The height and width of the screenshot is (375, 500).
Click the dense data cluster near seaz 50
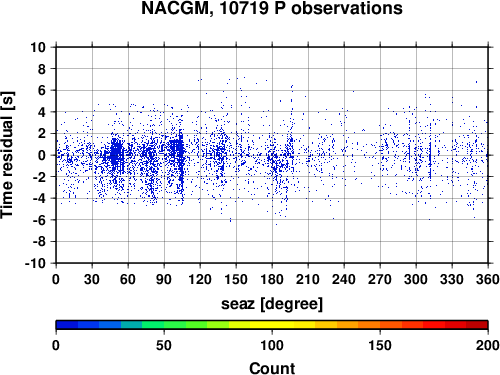coord(116,153)
